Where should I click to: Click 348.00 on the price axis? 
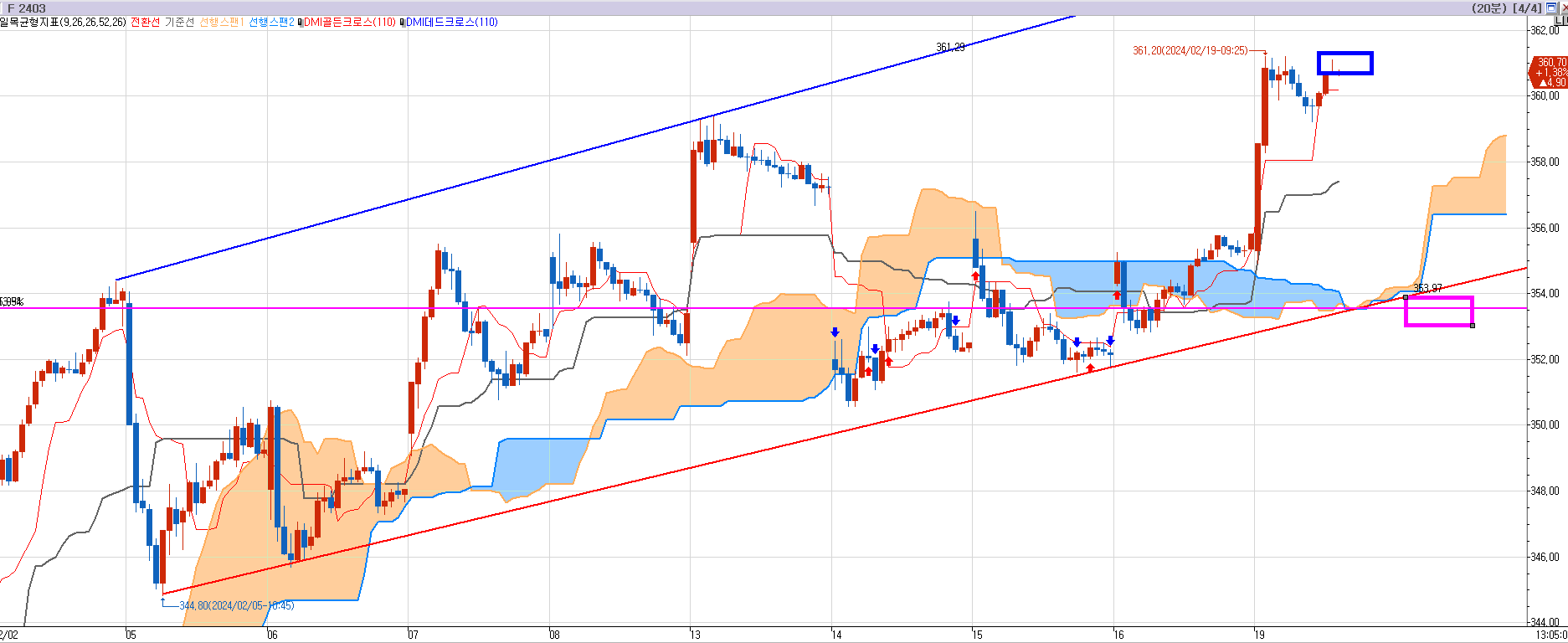click(1545, 491)
